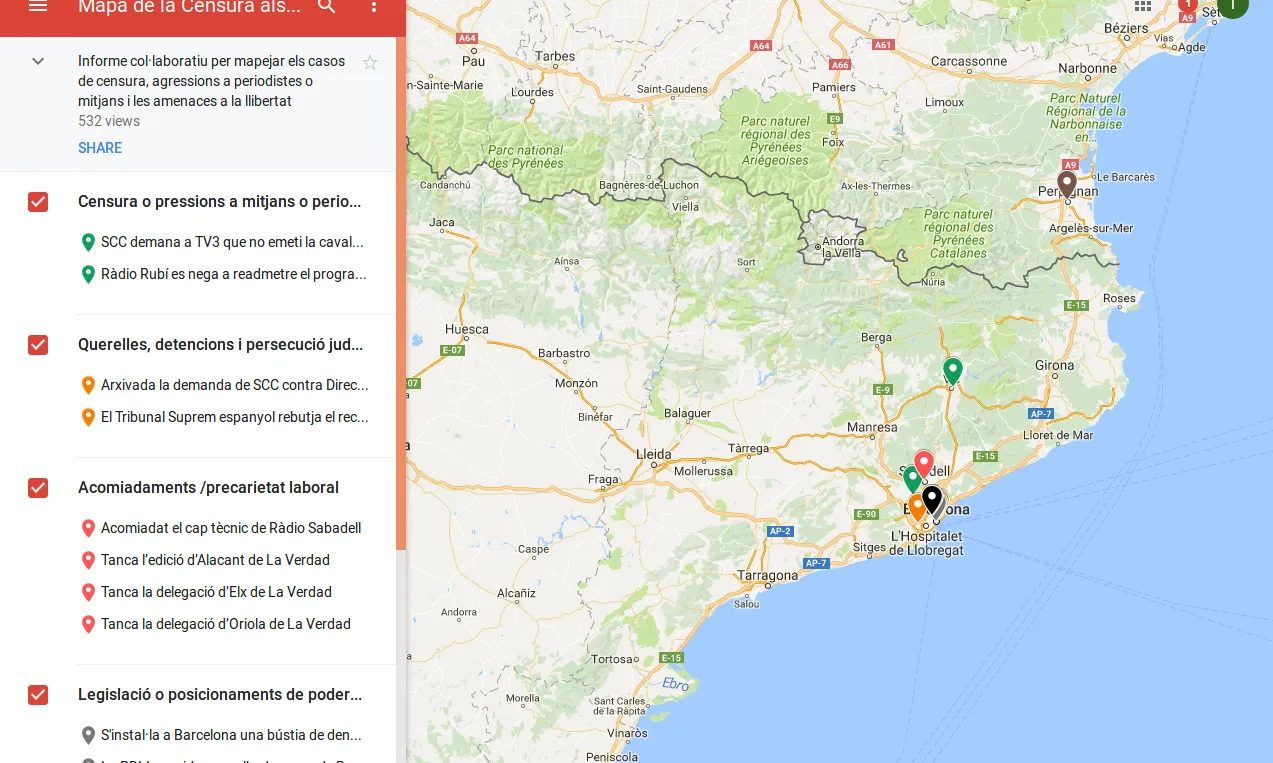Image resolution: width=1273 pixels, height=763 pixels.
Task: Open 'Tanca l'edició d'Alacant de La Verdad'
Action: coord(215,560)
